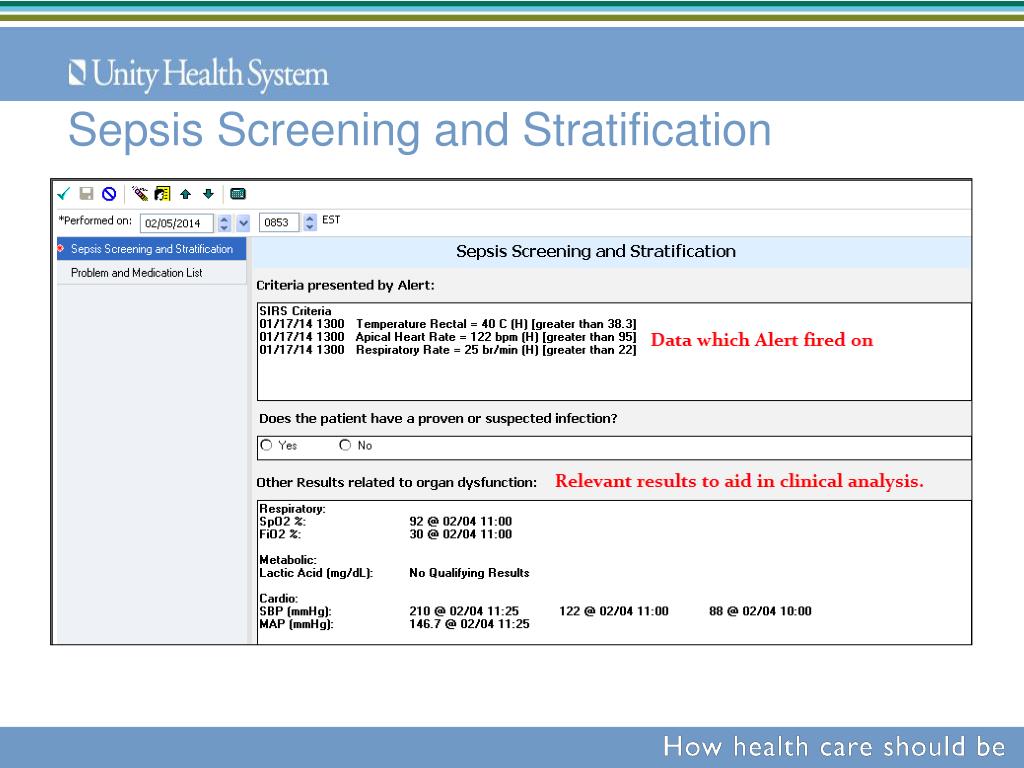
Task: Open the Problem and Medication List section
Action: click(x=152, y=273)
